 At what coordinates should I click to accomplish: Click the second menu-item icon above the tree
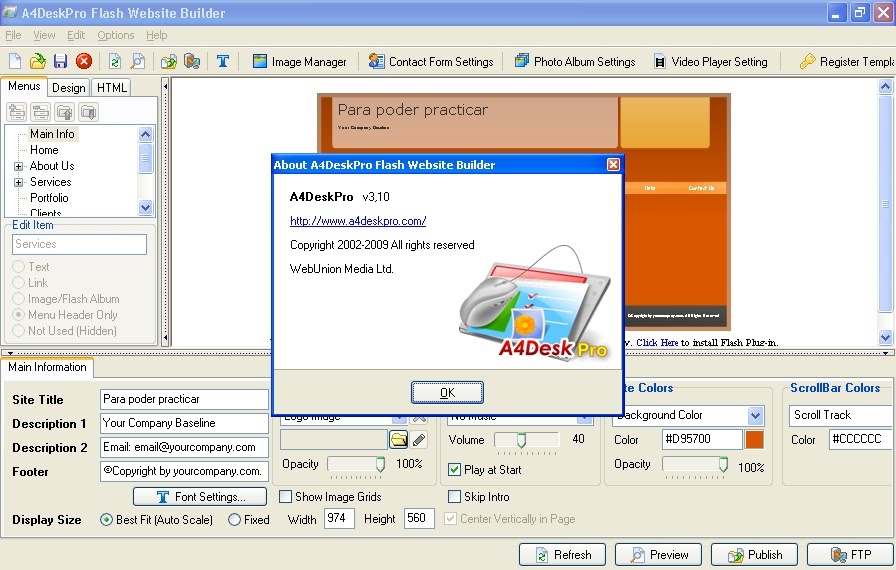pos(41,112)
